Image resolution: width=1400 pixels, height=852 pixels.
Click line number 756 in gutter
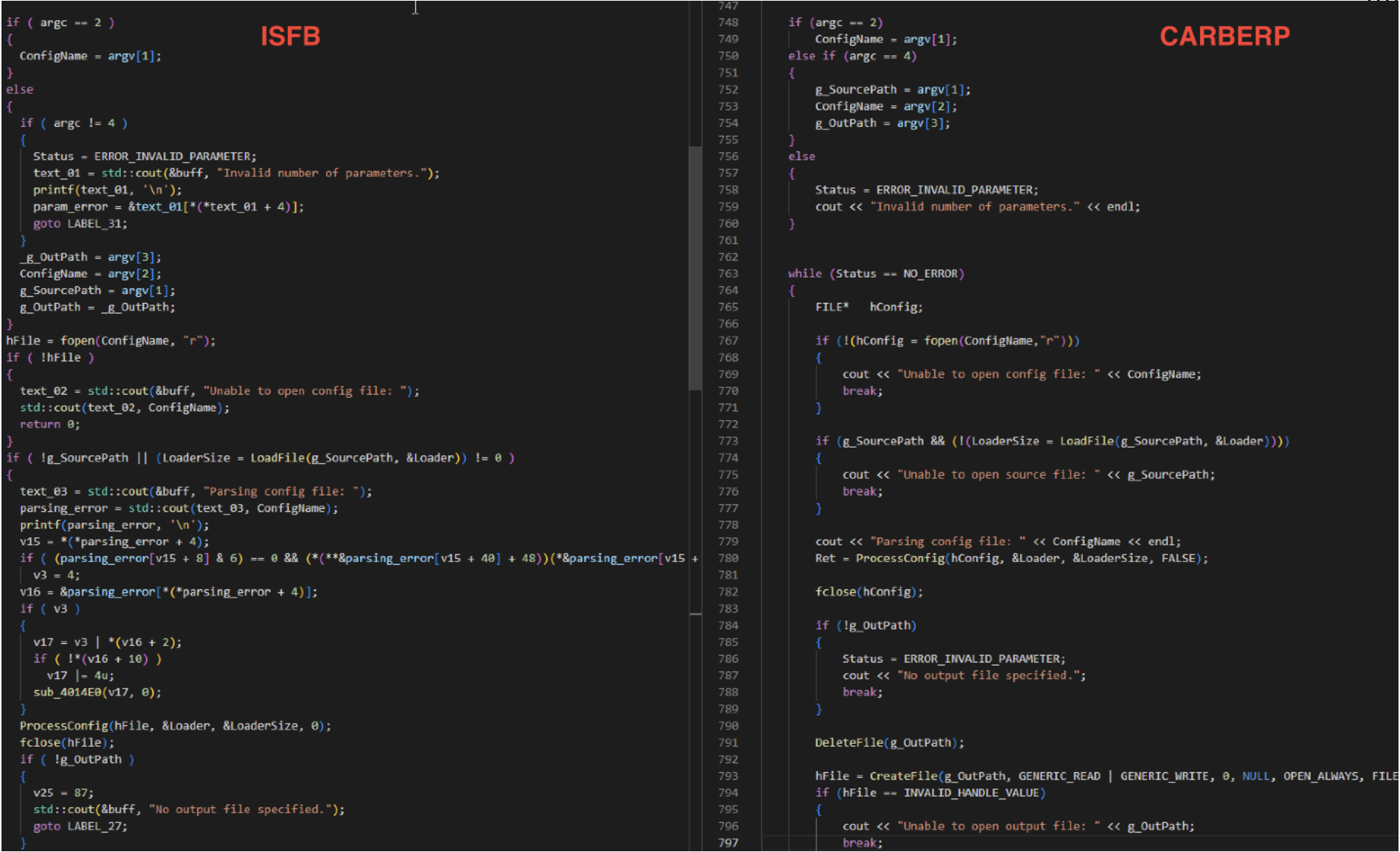(x=728, y=157)
